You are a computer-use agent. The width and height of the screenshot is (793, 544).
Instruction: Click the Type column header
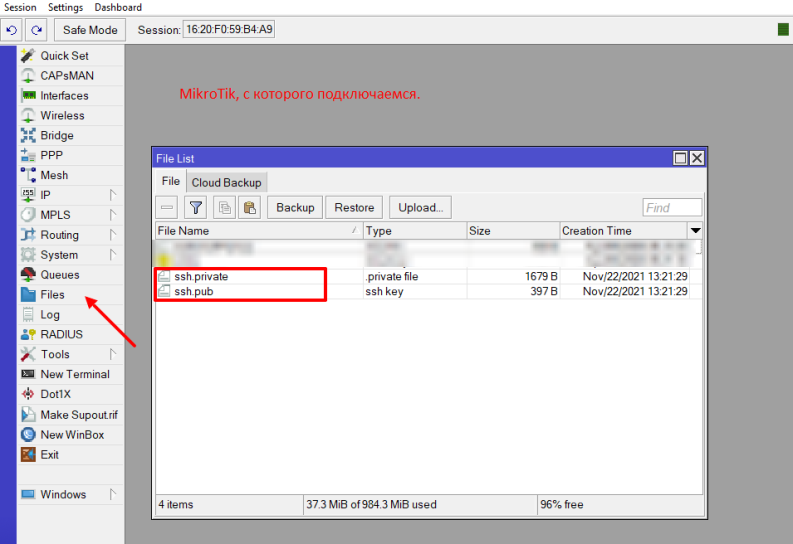click(x=415, y=231)
